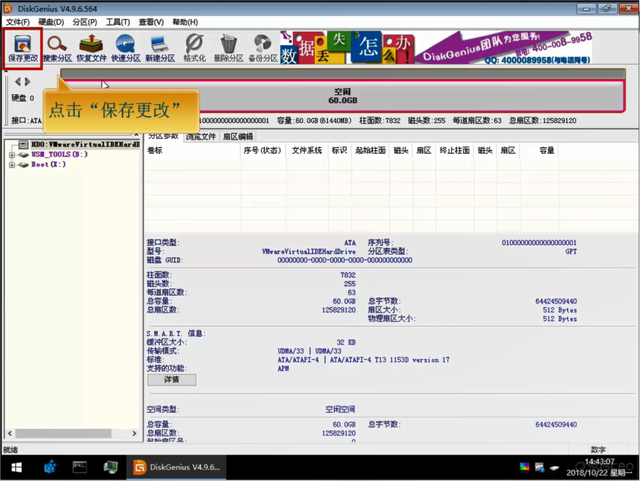Viewport: 640px width, 481px height.
Task: Click the DiskGenius banner advertisement
Action: pyautogui.click(x=436, y=47)
